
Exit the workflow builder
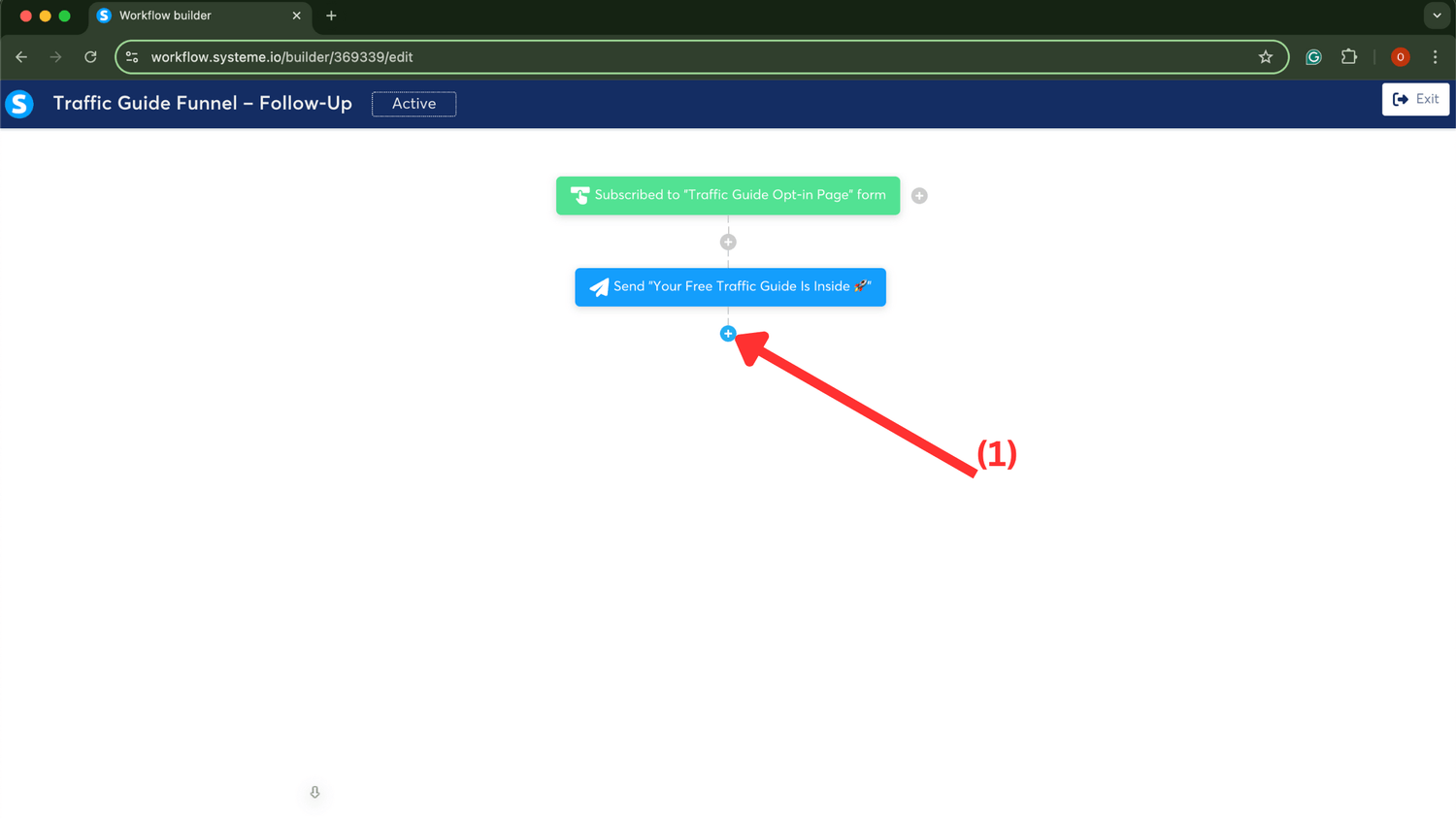[1415, 99]
